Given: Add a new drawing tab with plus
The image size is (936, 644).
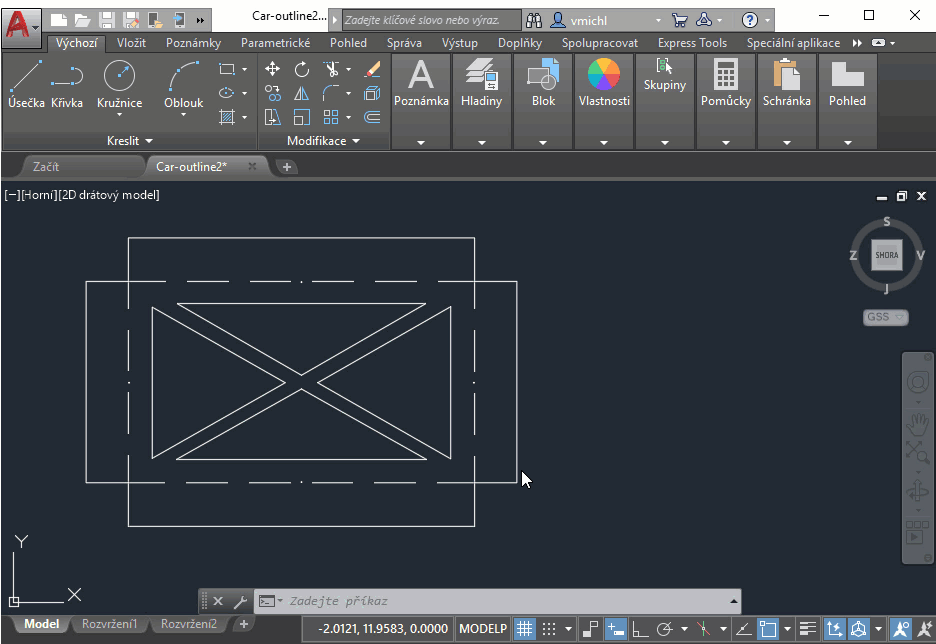Looking at the screenshot, I should (287, 167).
